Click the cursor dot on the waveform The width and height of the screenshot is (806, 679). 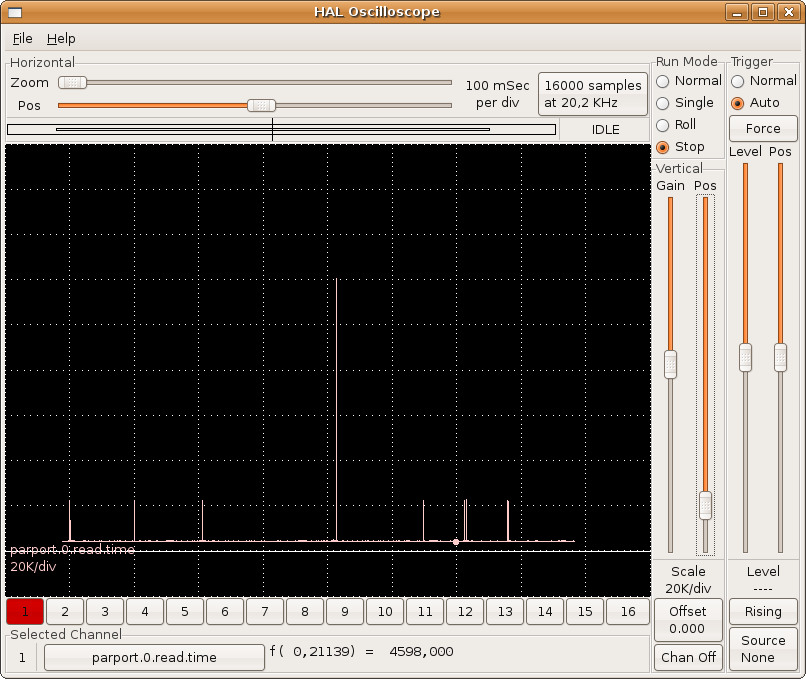coord(456,542)
